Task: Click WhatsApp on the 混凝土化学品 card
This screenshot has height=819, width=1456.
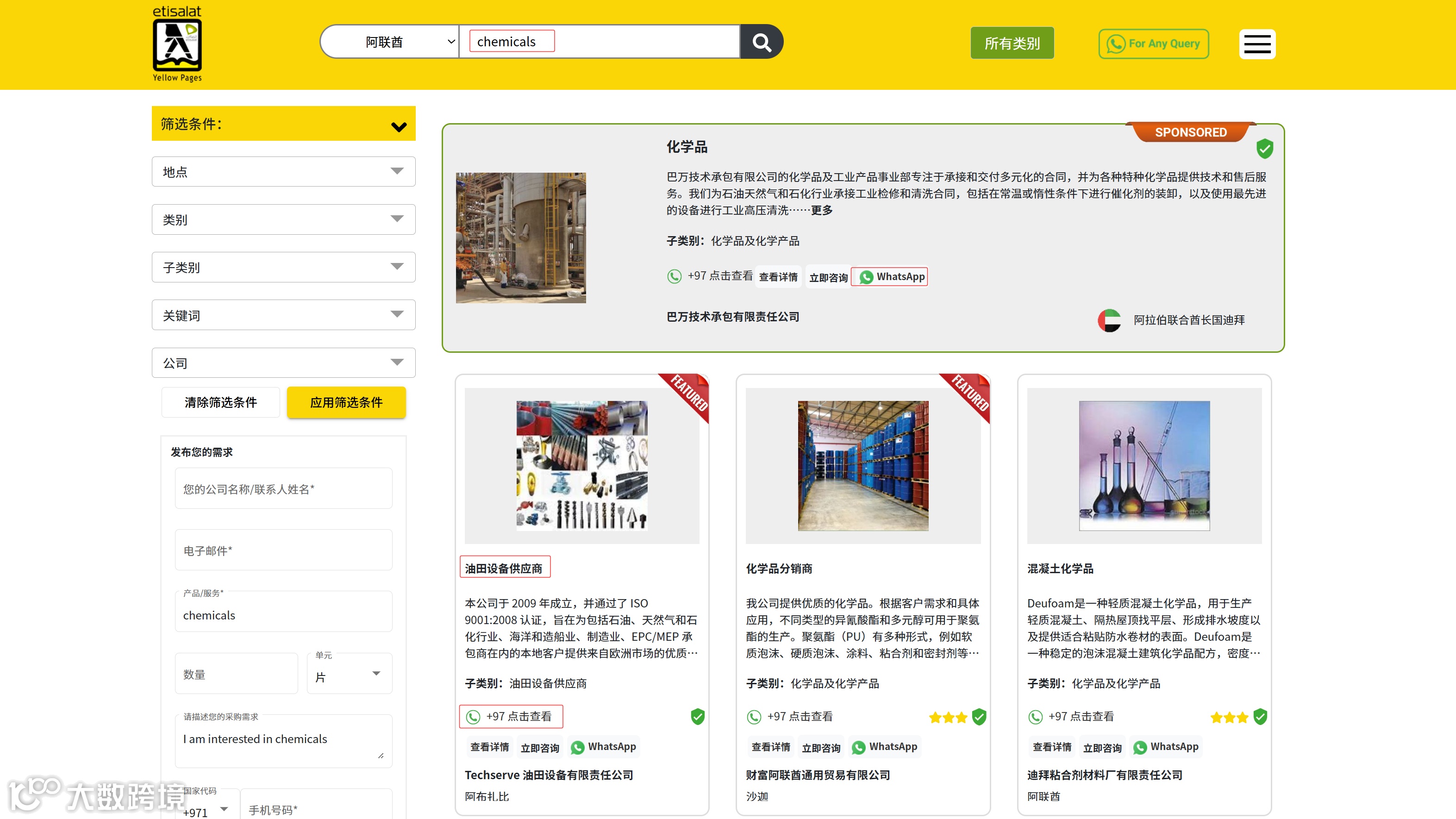Action: point(1165,747)
